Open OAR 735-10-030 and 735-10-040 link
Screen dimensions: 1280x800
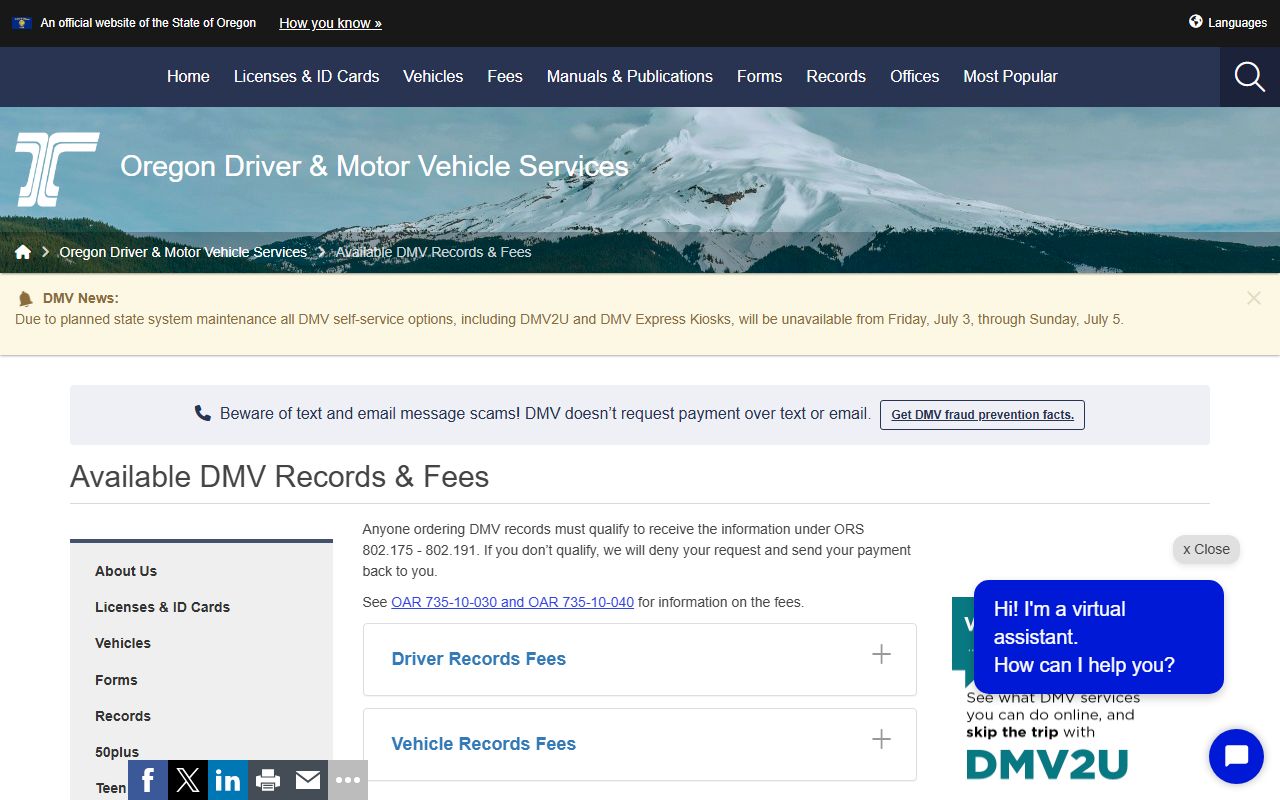point(512,602)
